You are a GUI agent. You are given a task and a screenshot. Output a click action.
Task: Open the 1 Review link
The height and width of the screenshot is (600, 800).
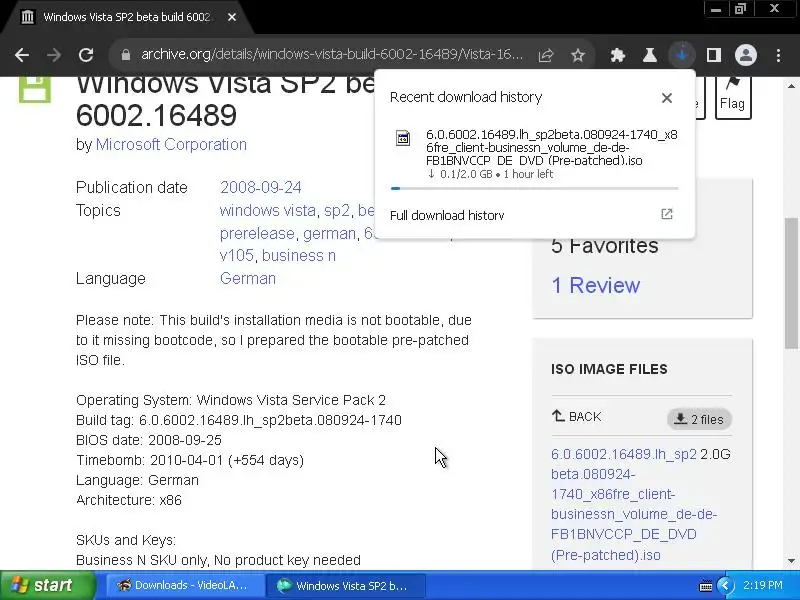(x=595, y=285)
